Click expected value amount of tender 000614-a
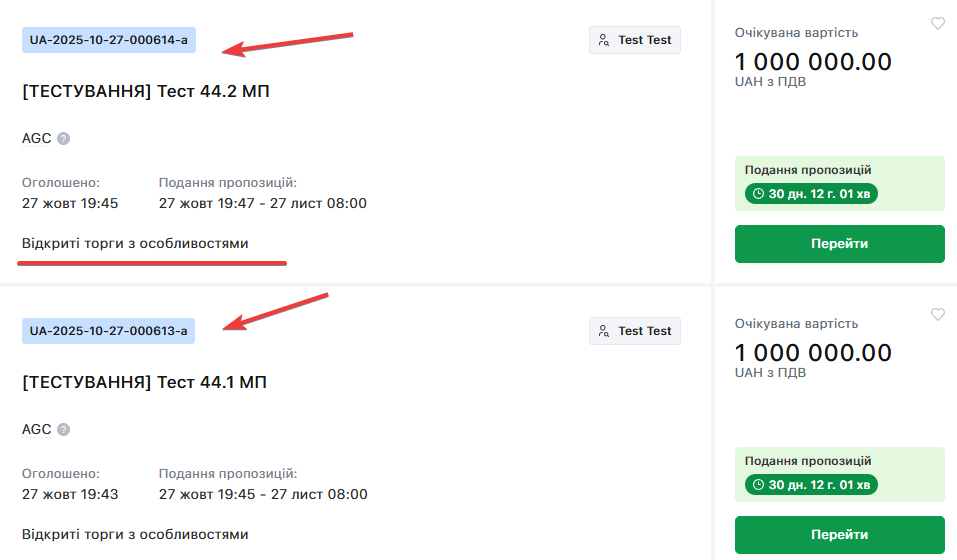The width and height of the screenshot is (957, 560). pos(813,62)
